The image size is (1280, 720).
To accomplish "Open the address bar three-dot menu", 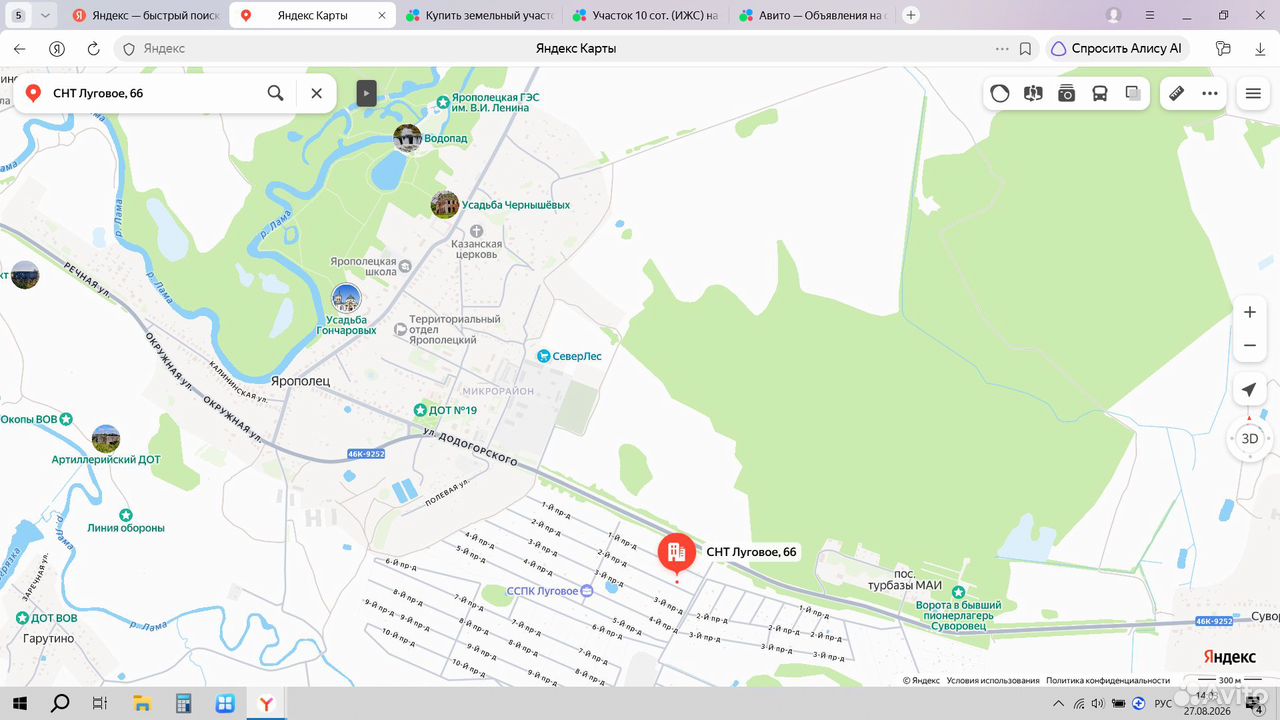I will (1002, 48).
